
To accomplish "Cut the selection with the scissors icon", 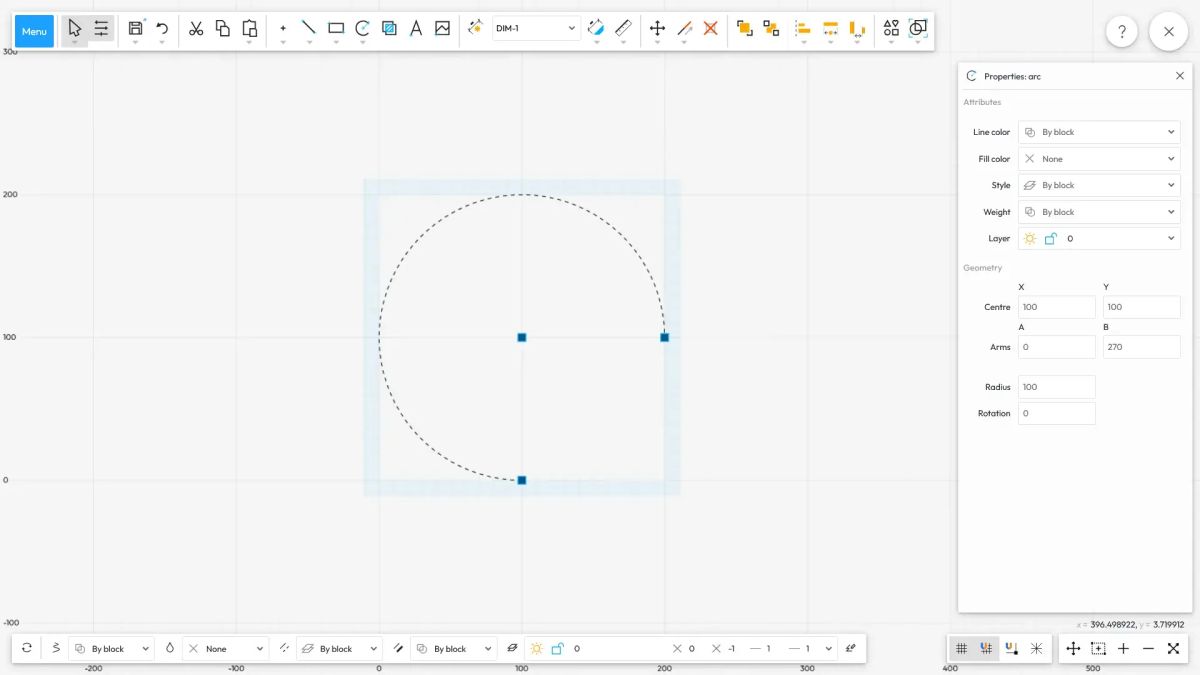I will coord(196,28).
